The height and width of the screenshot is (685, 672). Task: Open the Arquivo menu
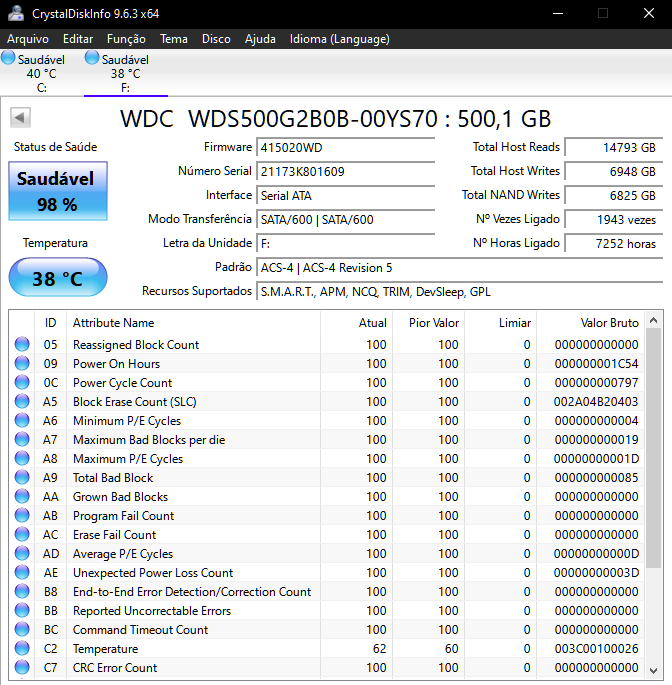click(28, 39)
